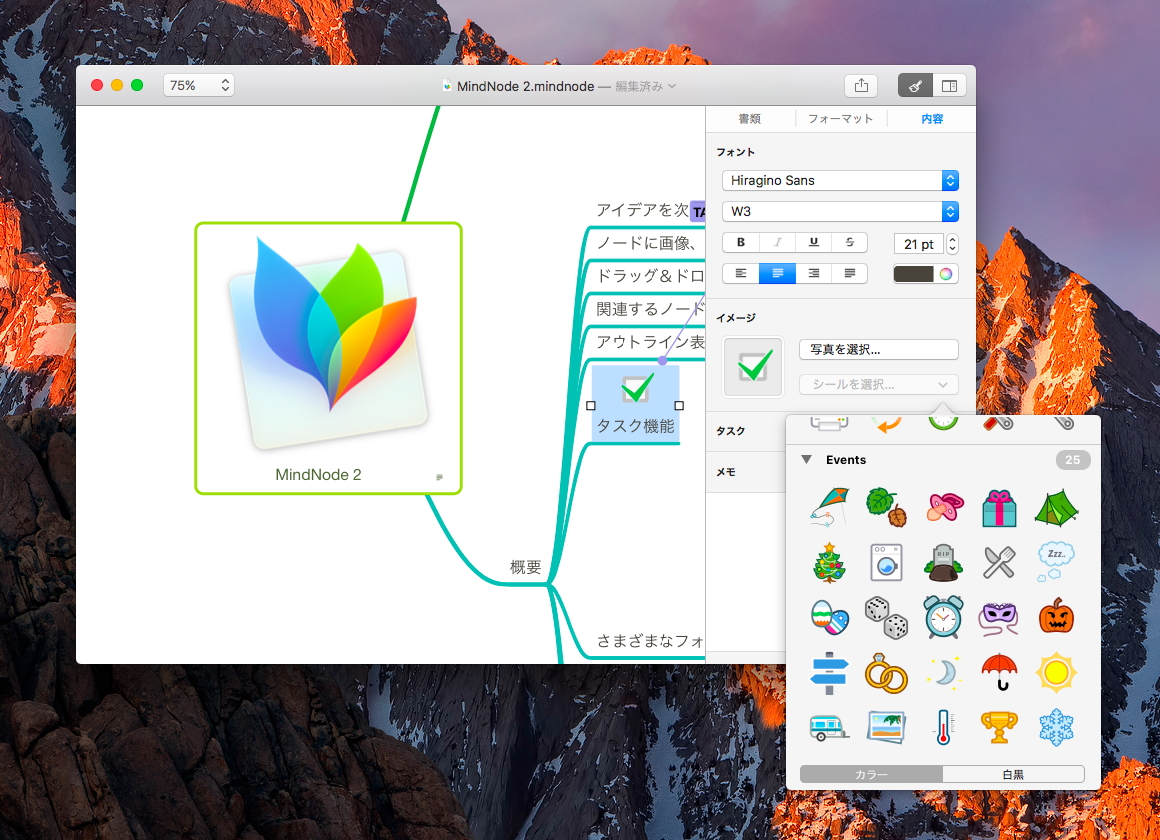Choose the RIP gravestone sticker
The width and height of the screenshot is (1160, 840).
tap(943, 563)
